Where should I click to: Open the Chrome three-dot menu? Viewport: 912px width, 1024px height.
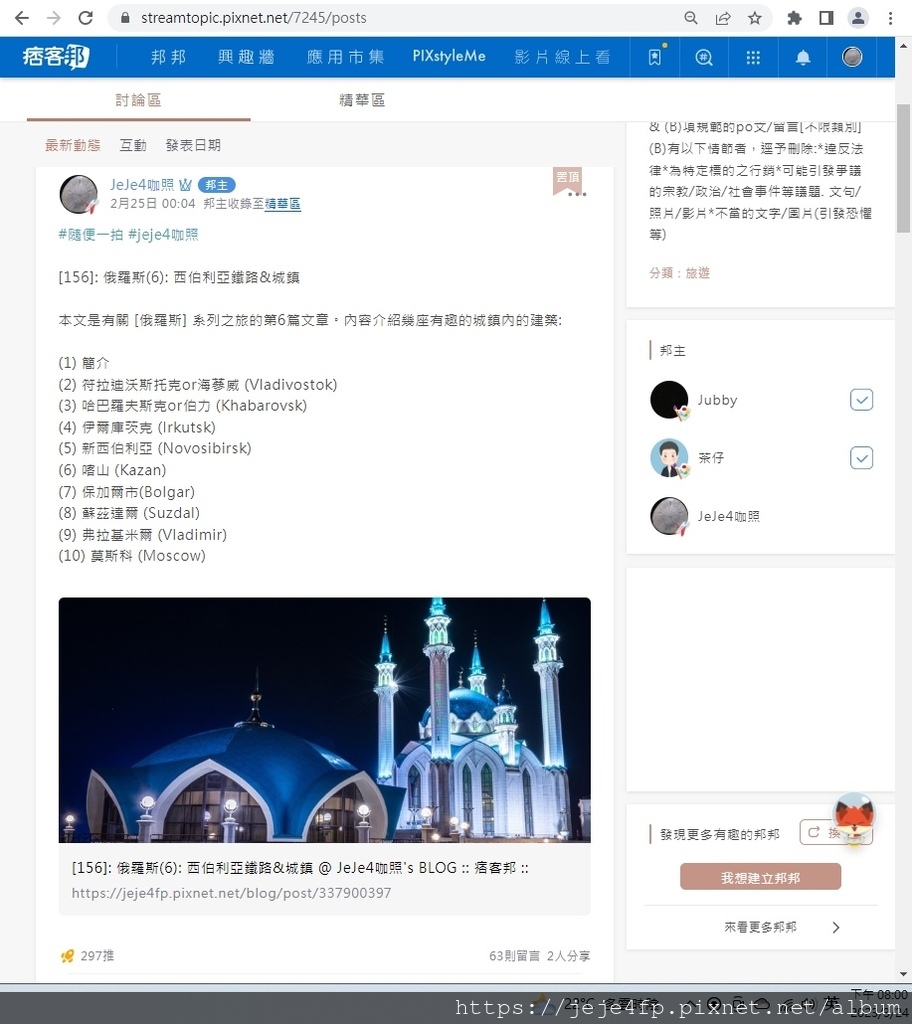890,18
